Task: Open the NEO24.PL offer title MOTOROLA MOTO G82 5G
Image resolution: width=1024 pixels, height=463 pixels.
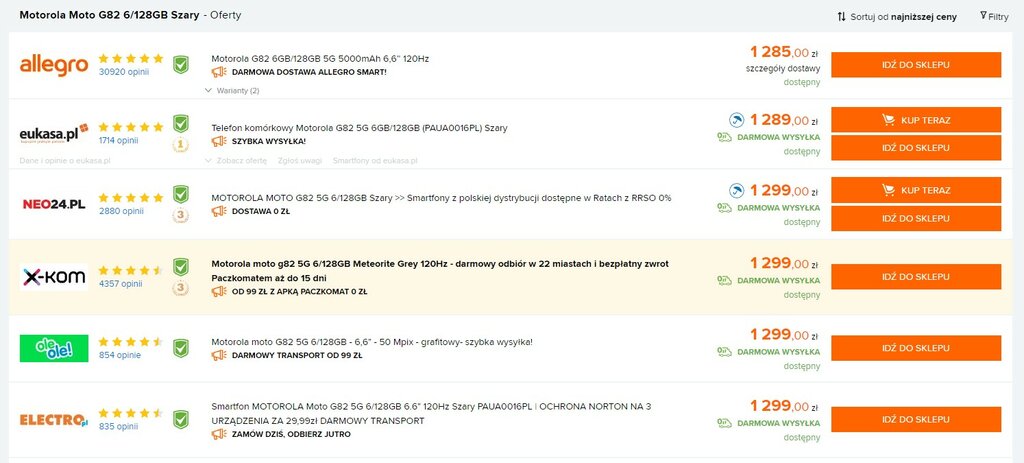Action: click(441, 198)
